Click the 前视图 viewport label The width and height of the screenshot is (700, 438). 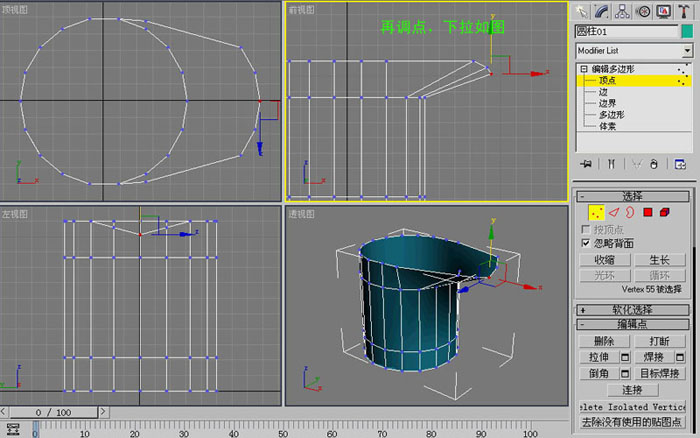tap(301, 10)
